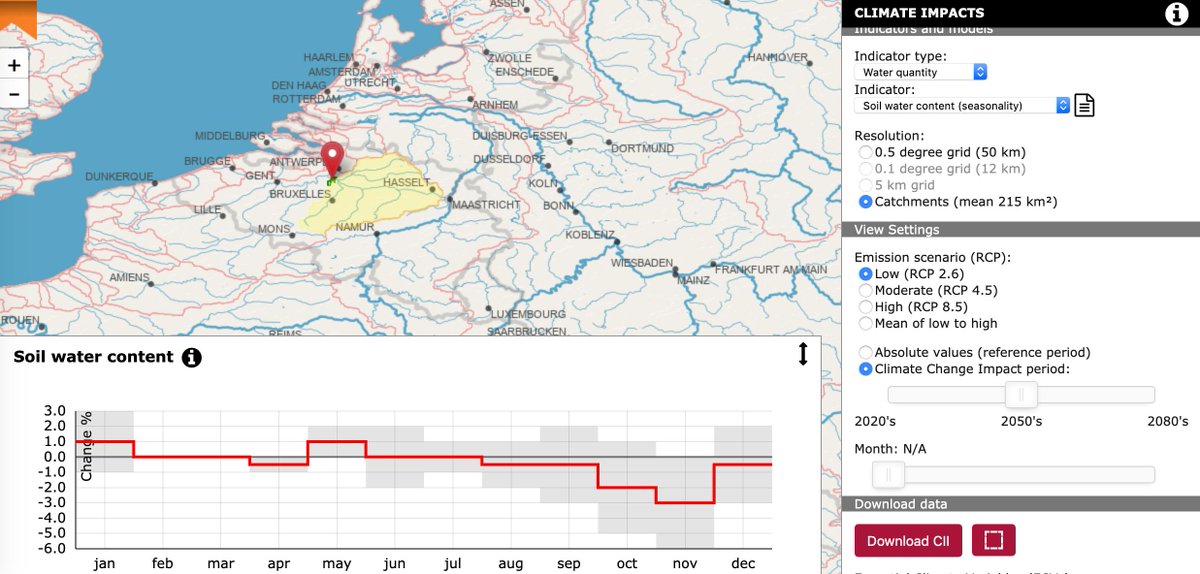
Task: Click the AMIENS label on the map
Action: click(129, 277)
